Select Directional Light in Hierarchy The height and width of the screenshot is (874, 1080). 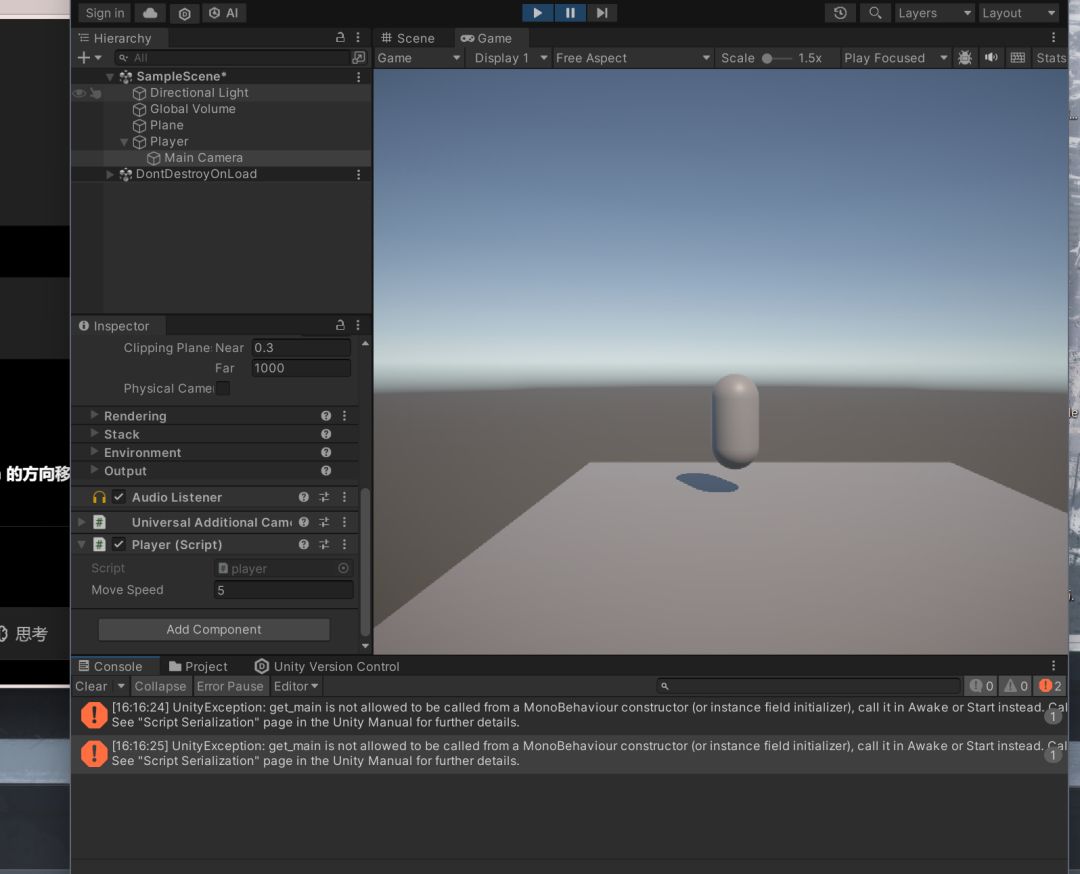pyautogui.click(x=199, y=93)
